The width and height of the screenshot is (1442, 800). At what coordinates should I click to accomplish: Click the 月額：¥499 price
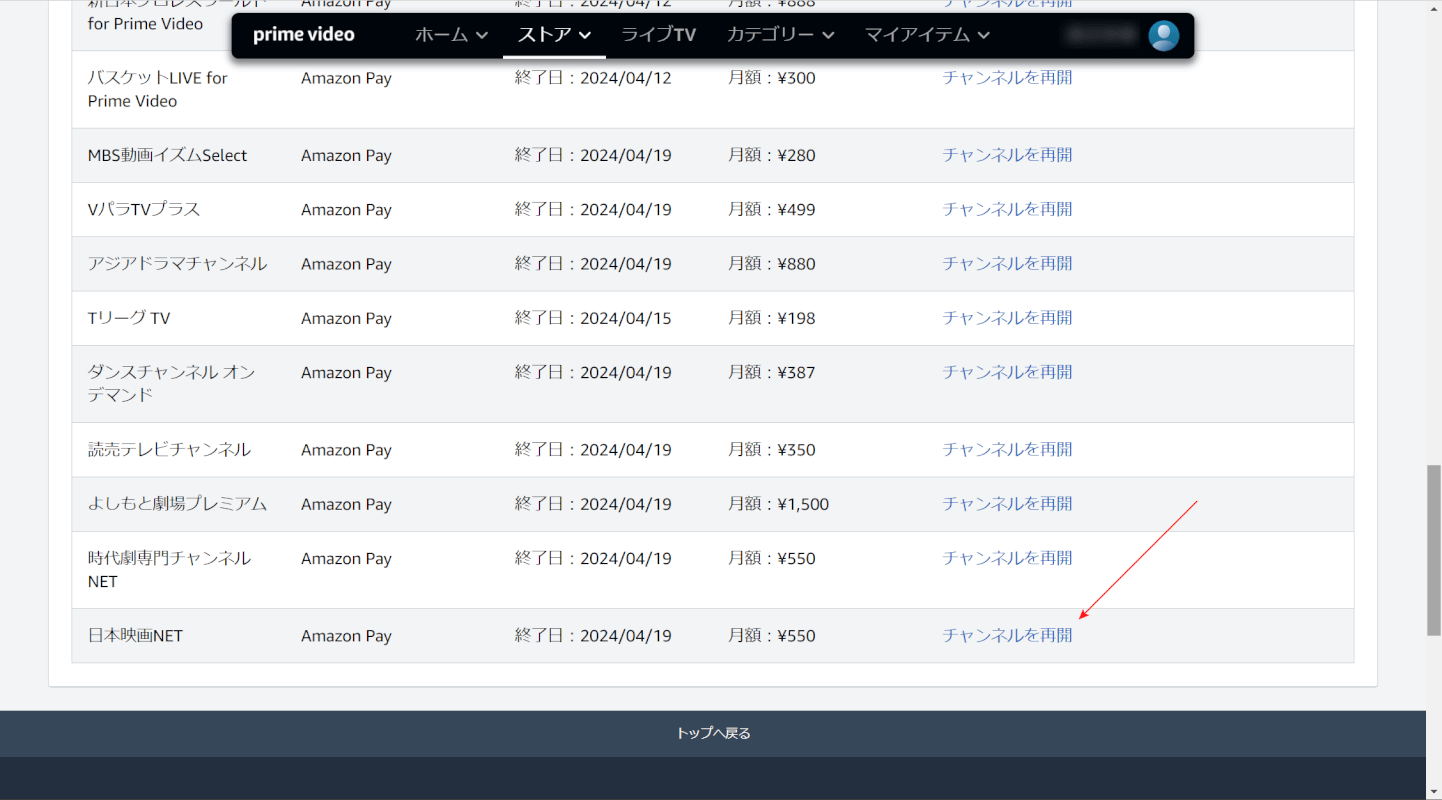tap(772, 209)
